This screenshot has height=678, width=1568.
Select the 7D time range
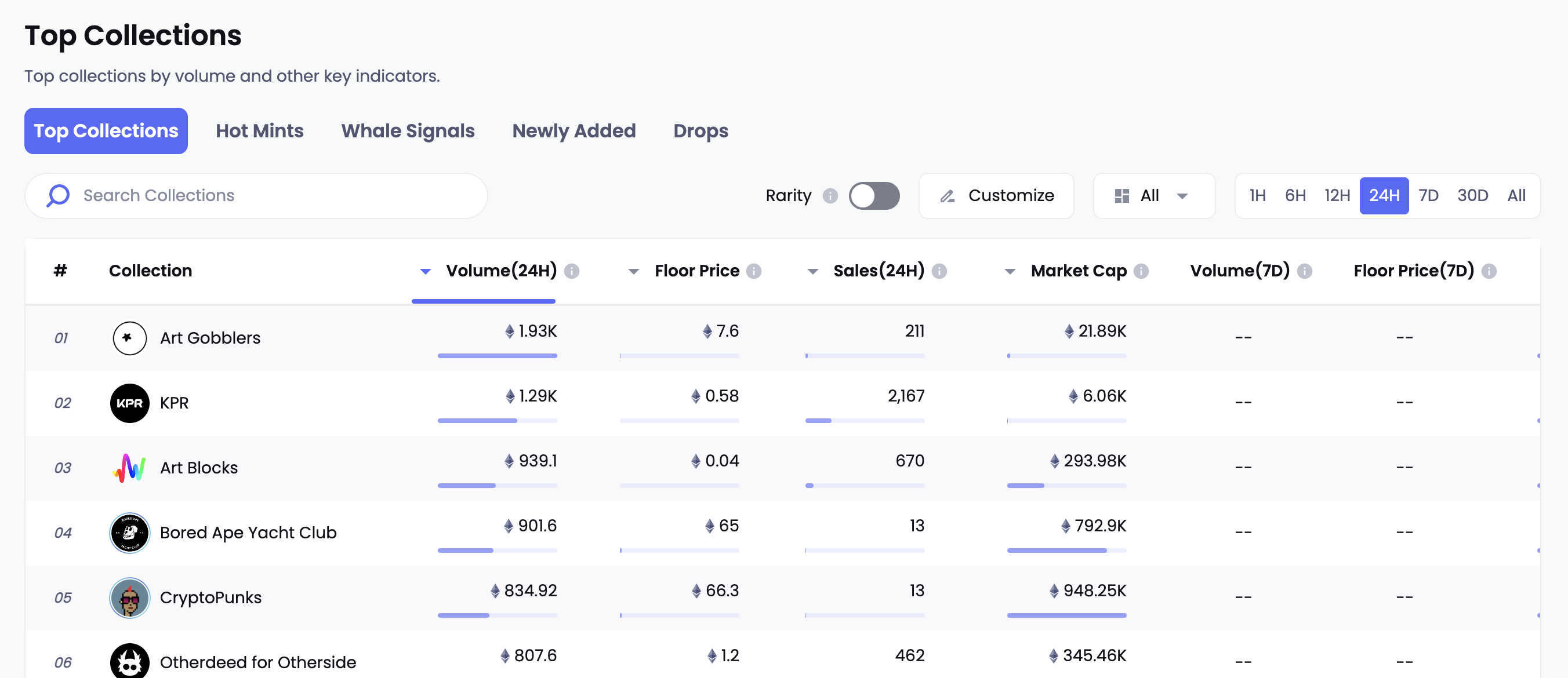pos(1428,196)
